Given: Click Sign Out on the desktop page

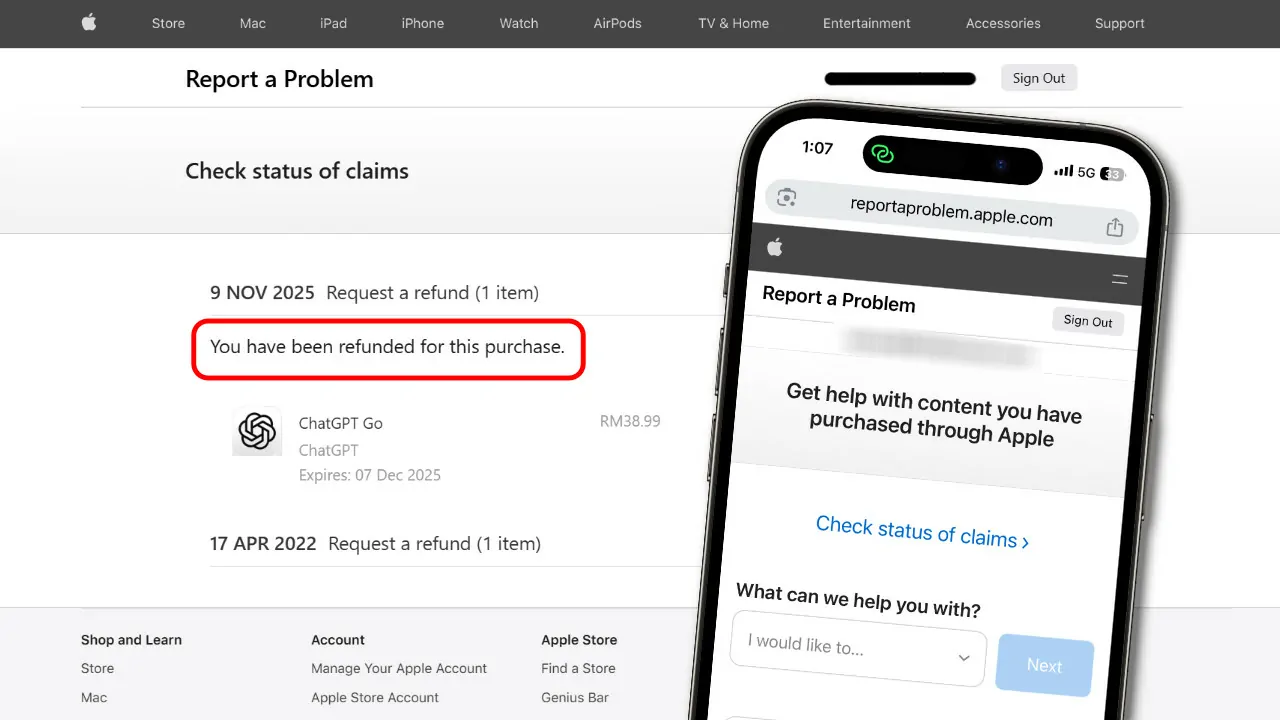Looking at the screenshot, I should [1038, 77].
